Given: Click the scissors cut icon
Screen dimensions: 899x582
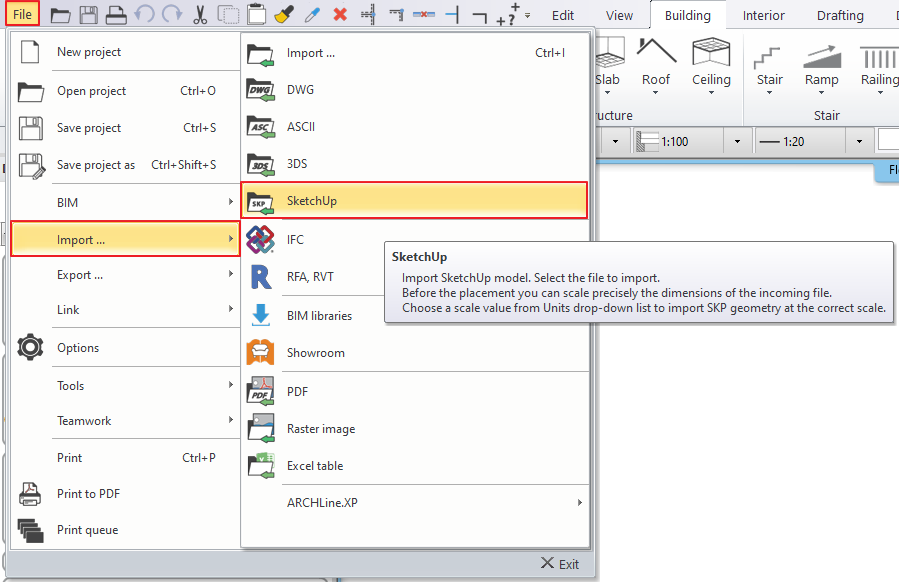Looking at the screenshot, I should click(200, 15).
